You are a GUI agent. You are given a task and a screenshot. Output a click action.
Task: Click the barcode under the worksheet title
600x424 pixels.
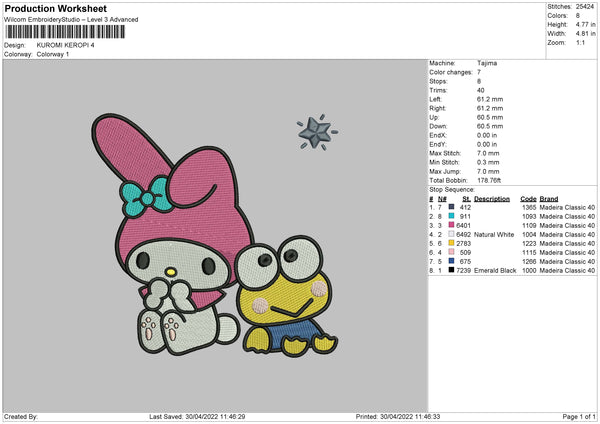point(65,32)
